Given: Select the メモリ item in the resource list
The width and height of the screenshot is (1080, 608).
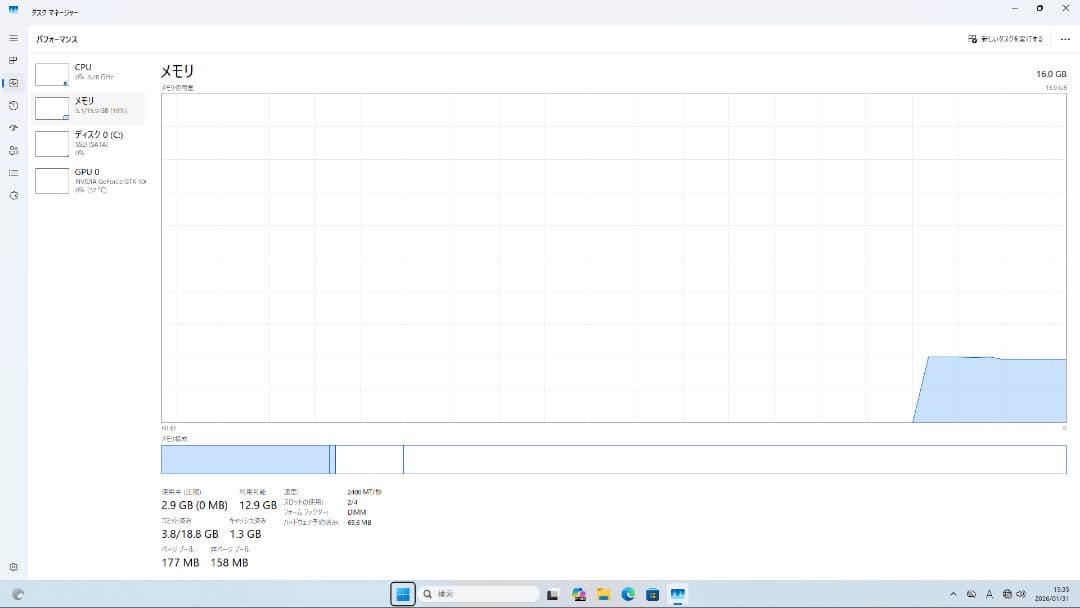Looking at the screenshot, I should 89,108.
